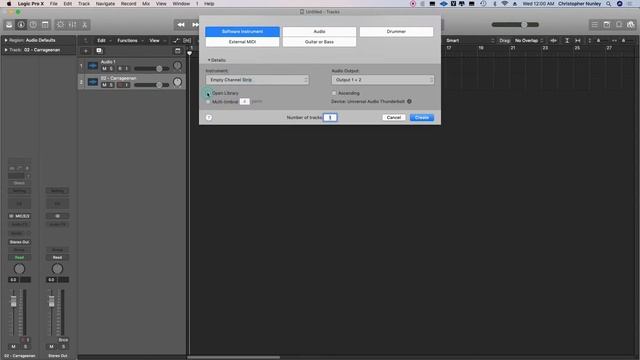
Task: Toggle the Flex button in tracks menu bar
Action: point(187,40)
